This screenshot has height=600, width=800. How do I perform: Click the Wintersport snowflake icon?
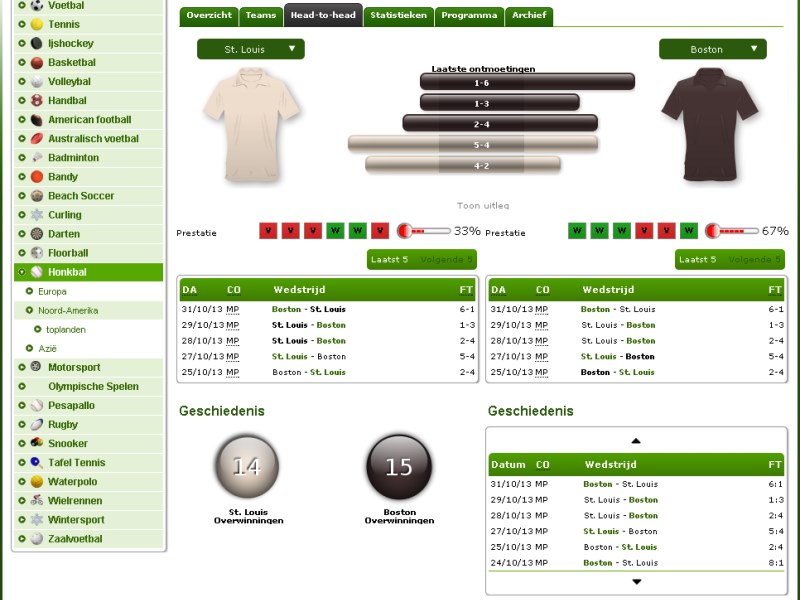[x=37, y=520]
